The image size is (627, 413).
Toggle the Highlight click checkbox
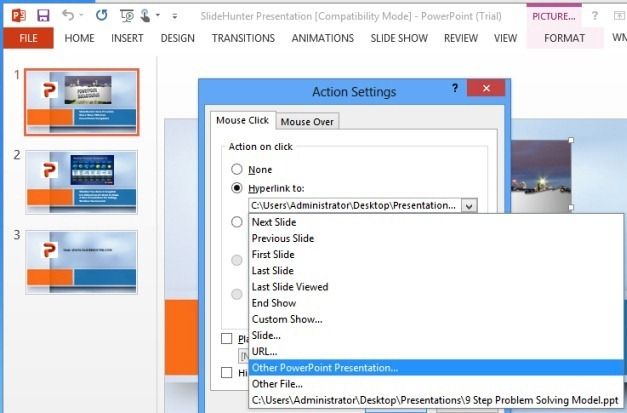pyautogui.click(x=227, y=372)
